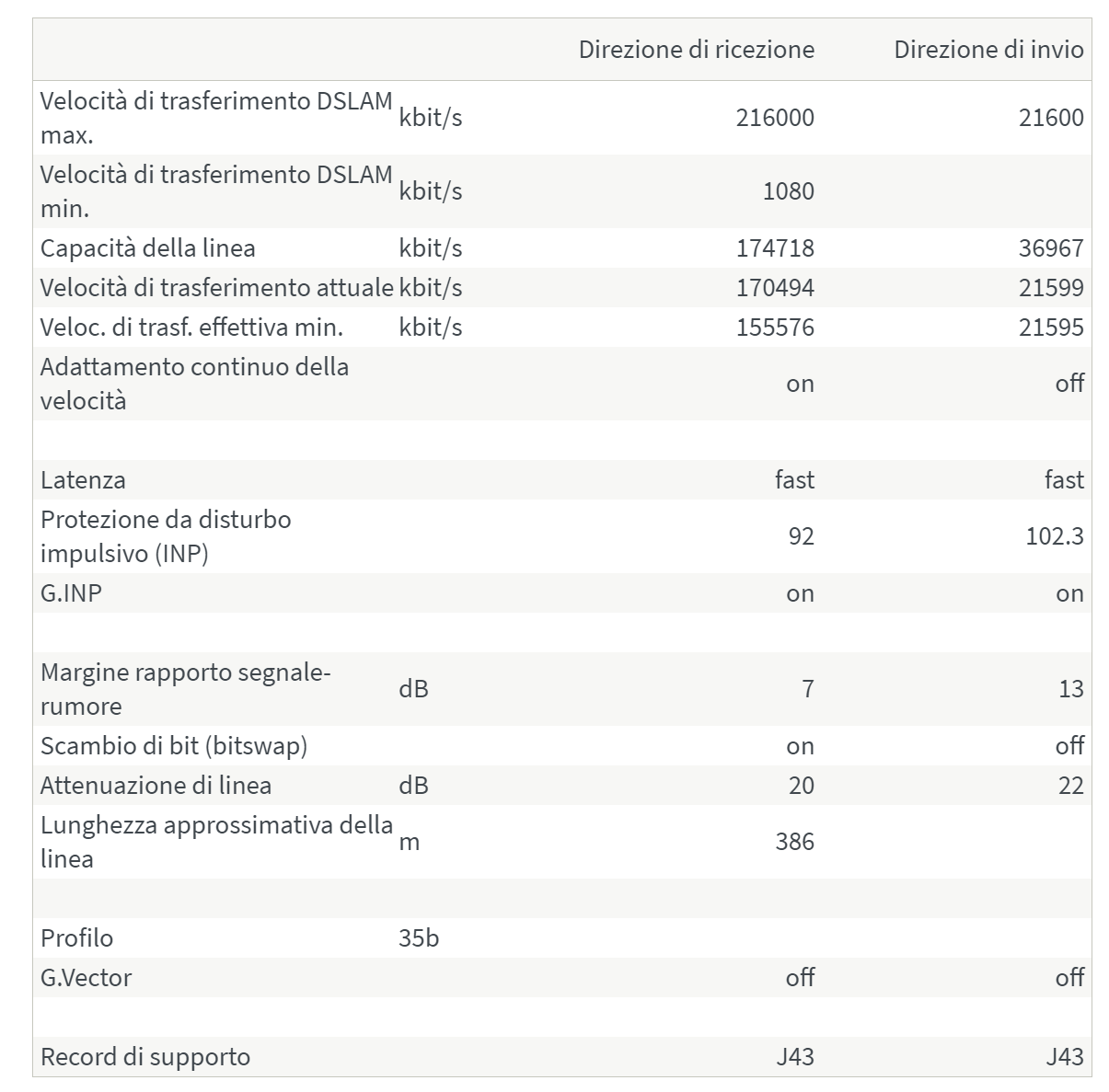
Task: Click the 'Direzione di invio' column header
Action: (x=988, y=50)
